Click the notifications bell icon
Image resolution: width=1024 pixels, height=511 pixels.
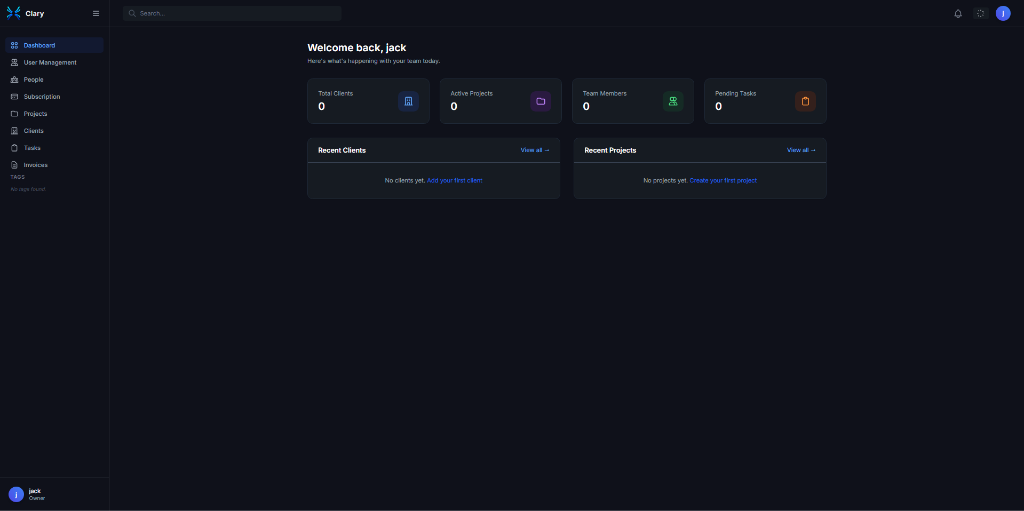(958, 13)
